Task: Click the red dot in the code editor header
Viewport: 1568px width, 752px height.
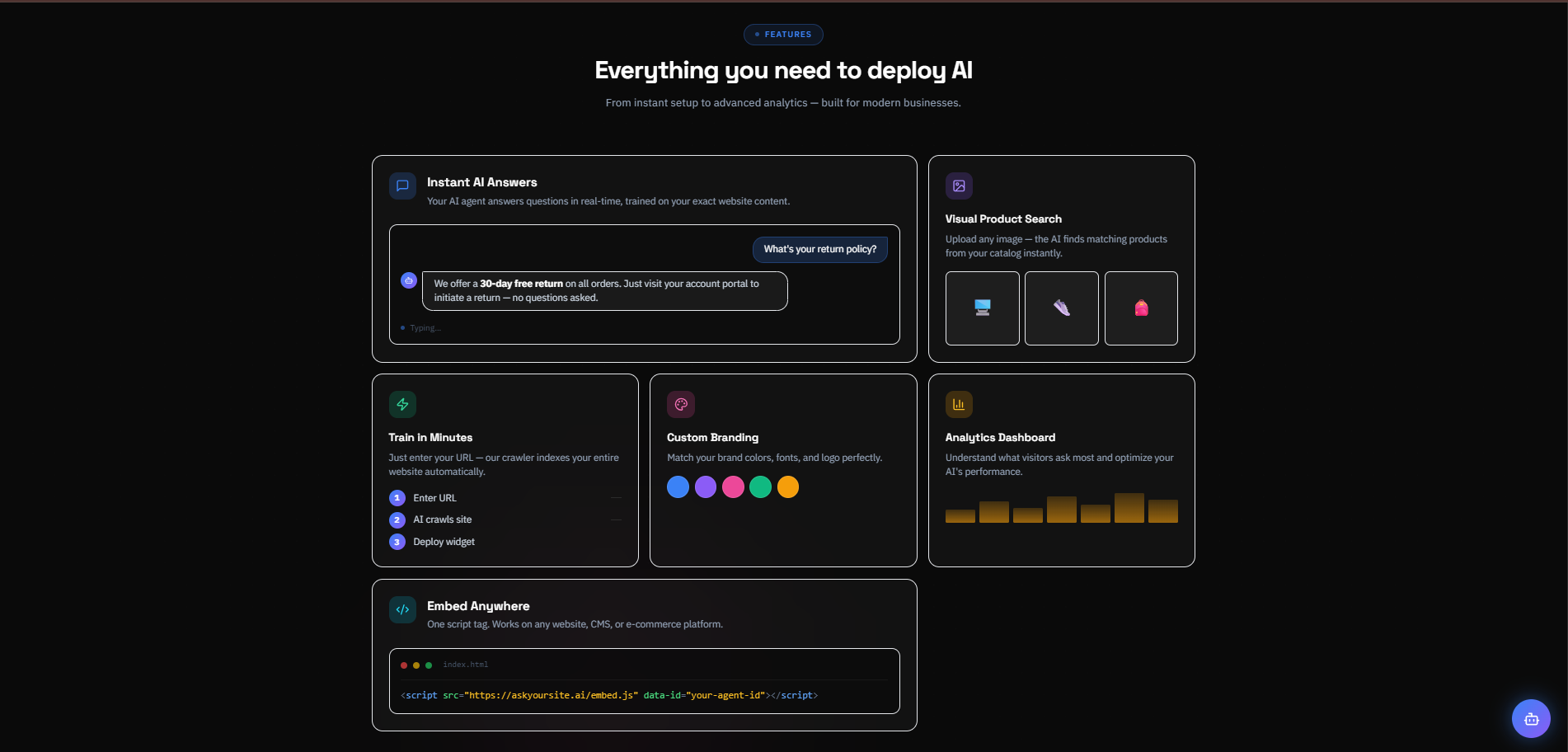Action: point(403,665)
